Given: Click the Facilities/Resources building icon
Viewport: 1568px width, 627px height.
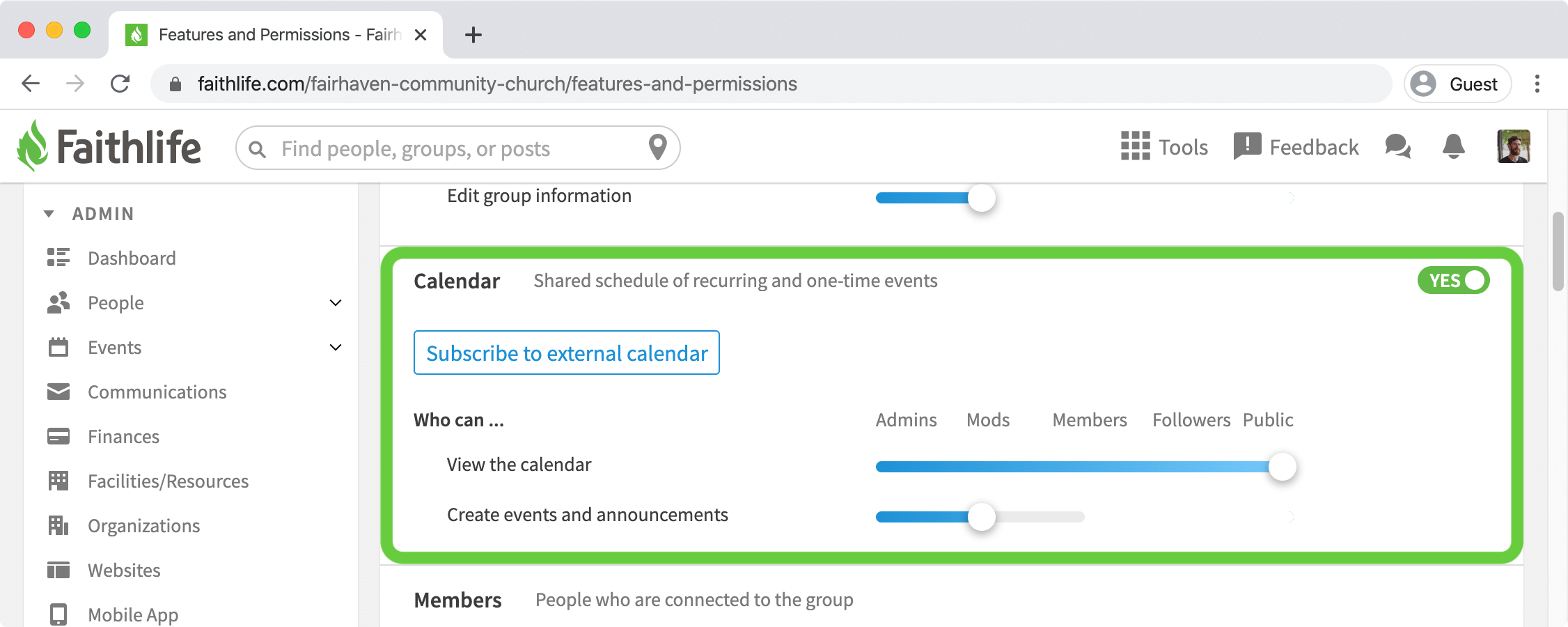Looking at the screenshot, I should 58,481.
